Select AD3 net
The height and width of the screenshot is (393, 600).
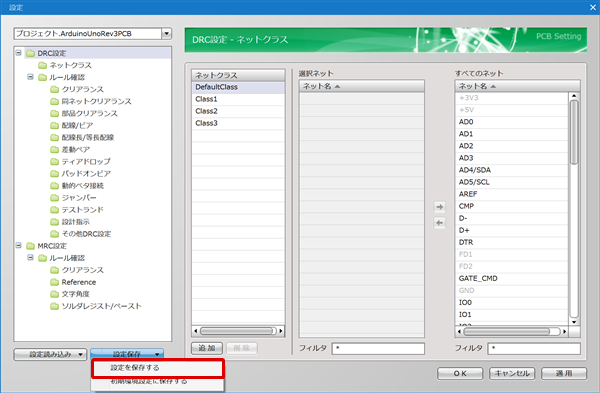click(512, 158)
